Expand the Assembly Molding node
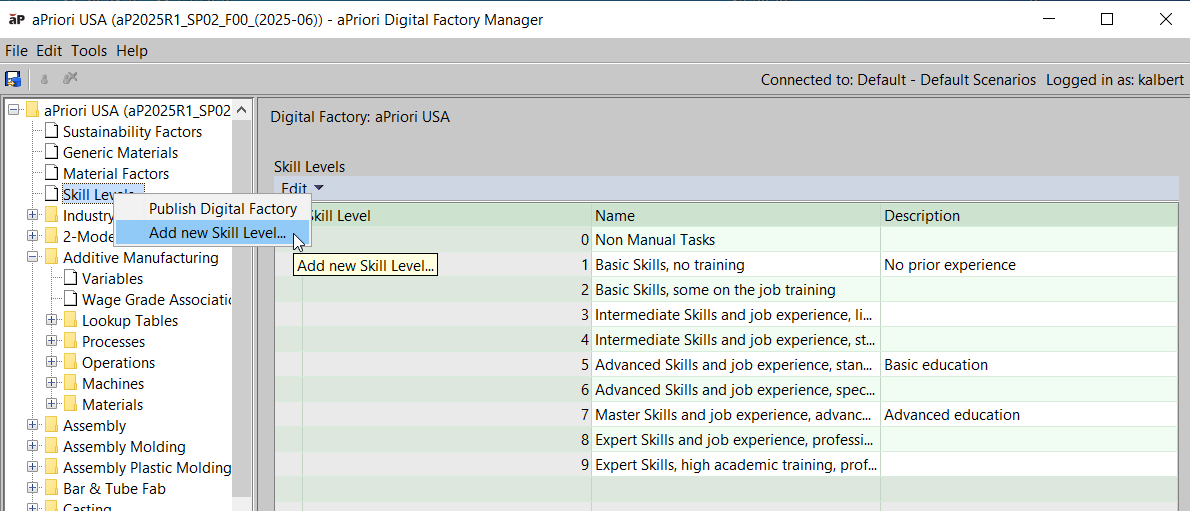Viewport: 1190px width, 511px height. coord(32,446)
